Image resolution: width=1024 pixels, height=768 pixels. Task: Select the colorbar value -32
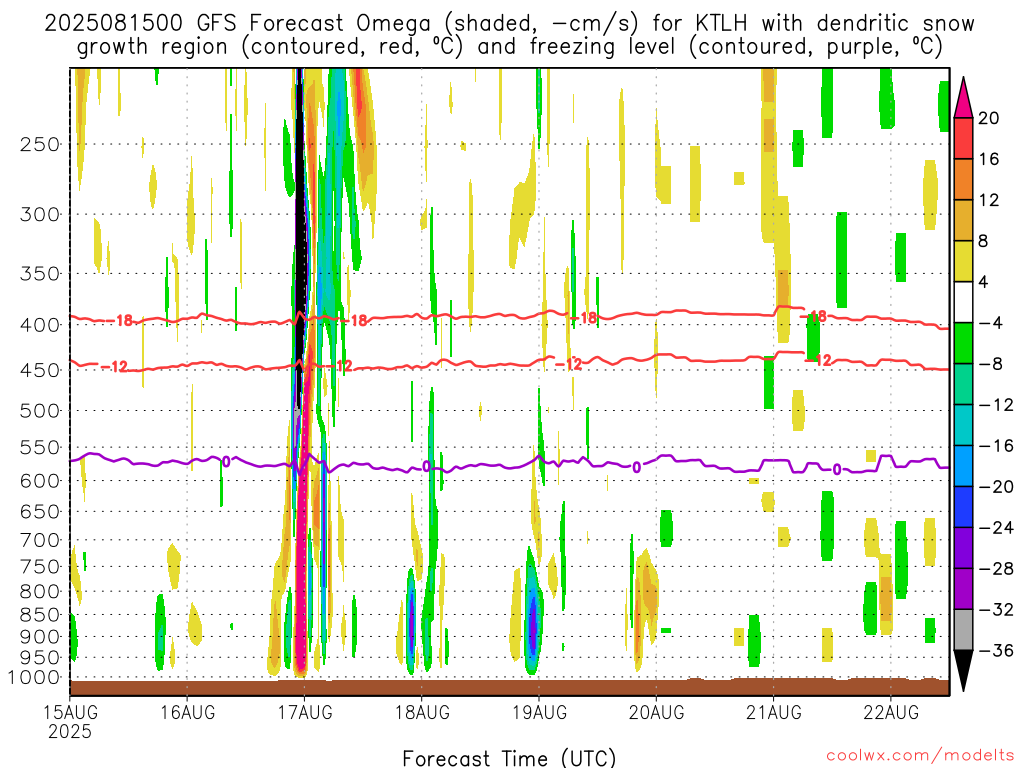[996, 609]
